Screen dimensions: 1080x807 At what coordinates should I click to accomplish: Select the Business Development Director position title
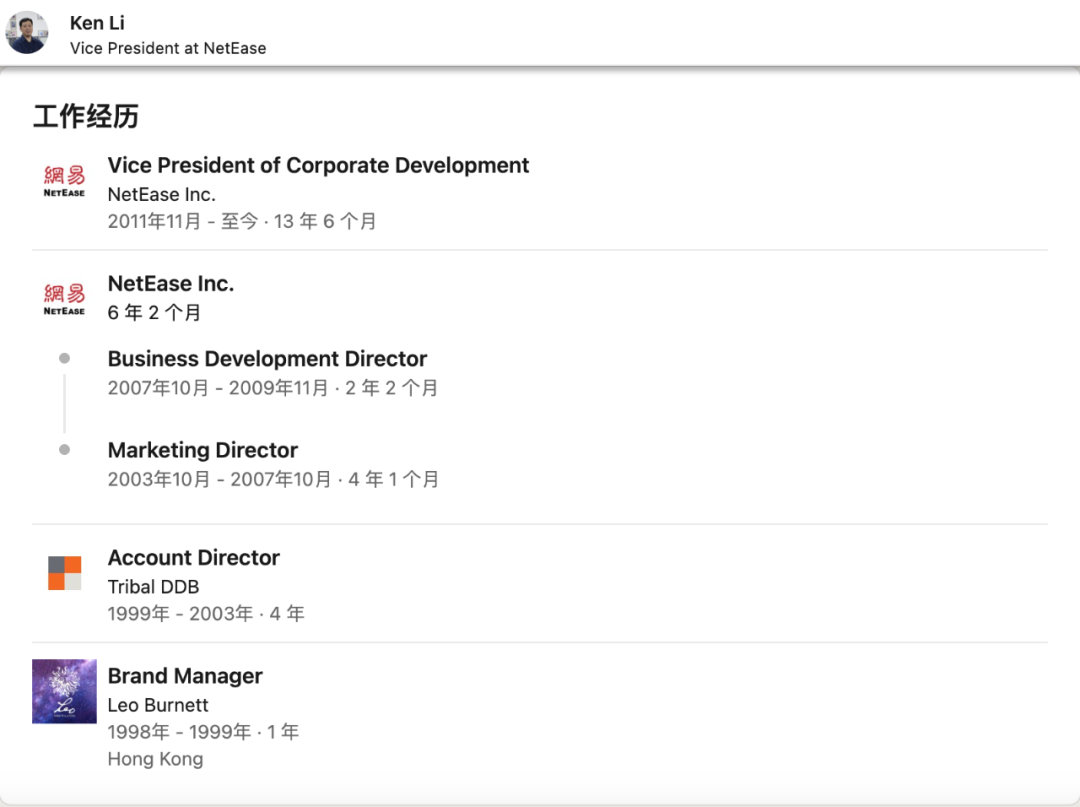click(x=267, y=359)
